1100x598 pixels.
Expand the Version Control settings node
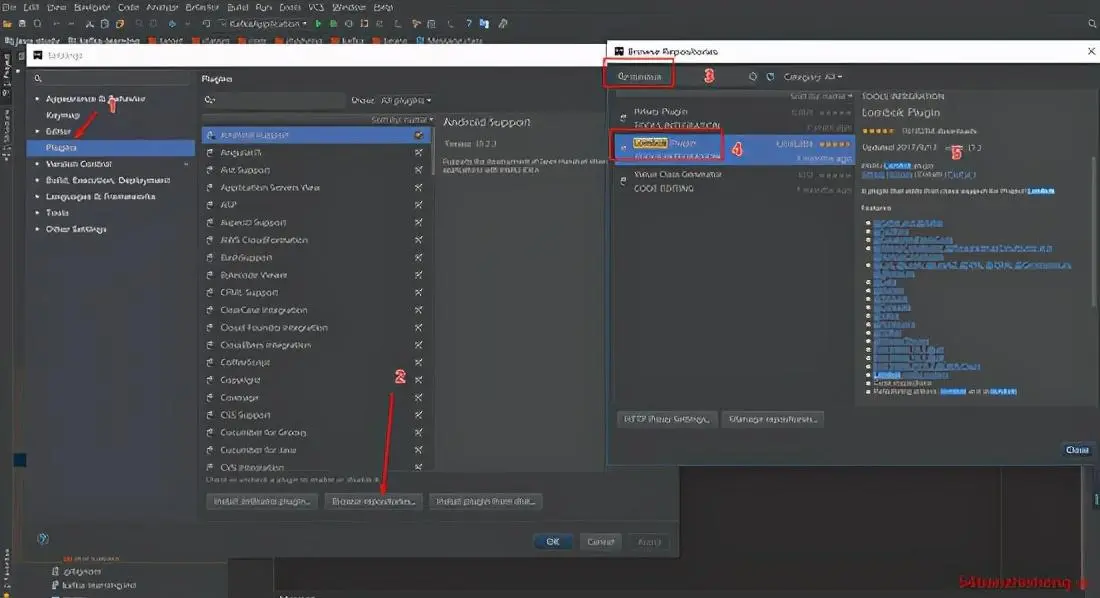tap(37, 164)
